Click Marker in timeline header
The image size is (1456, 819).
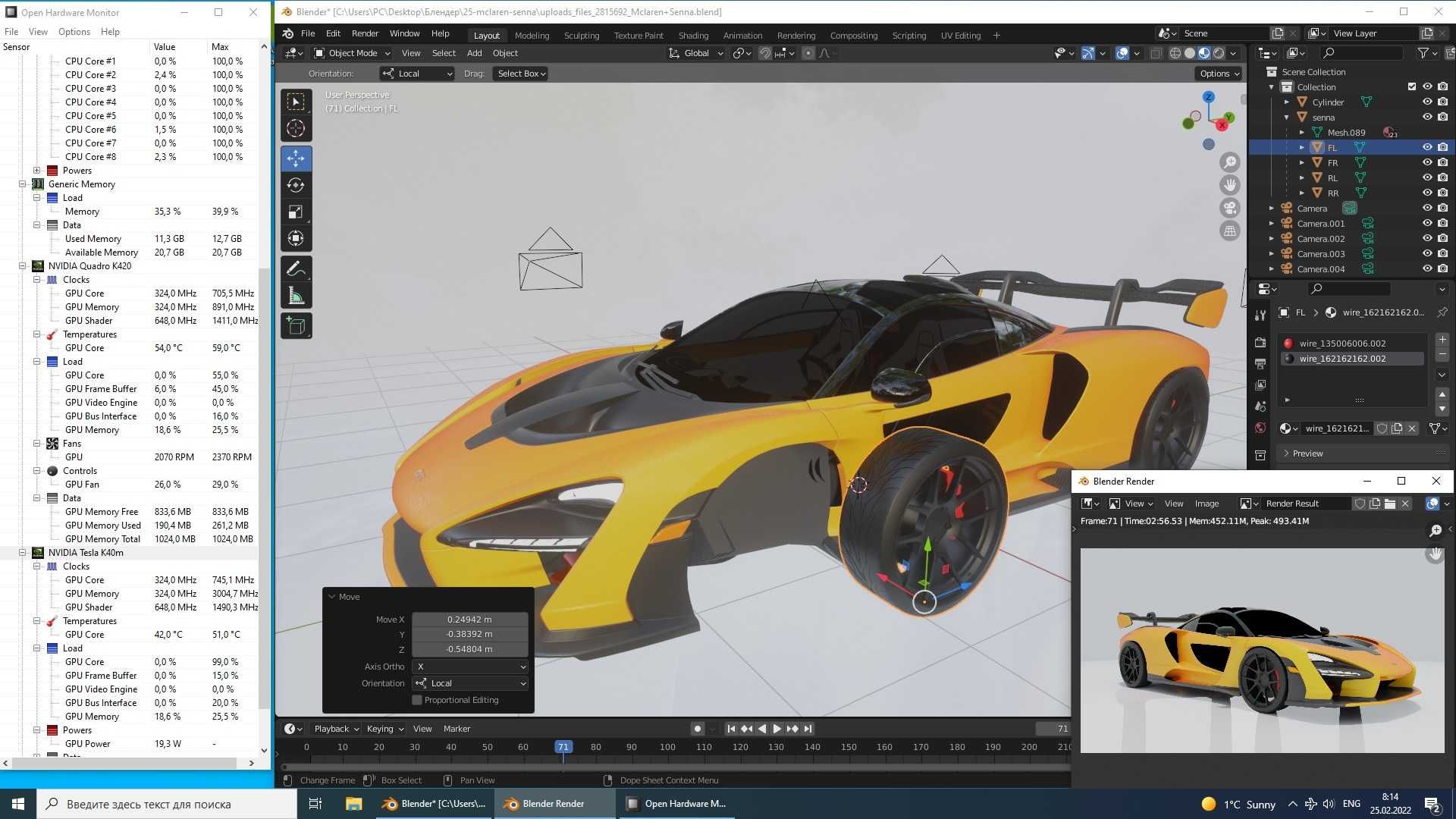(457, 729)
